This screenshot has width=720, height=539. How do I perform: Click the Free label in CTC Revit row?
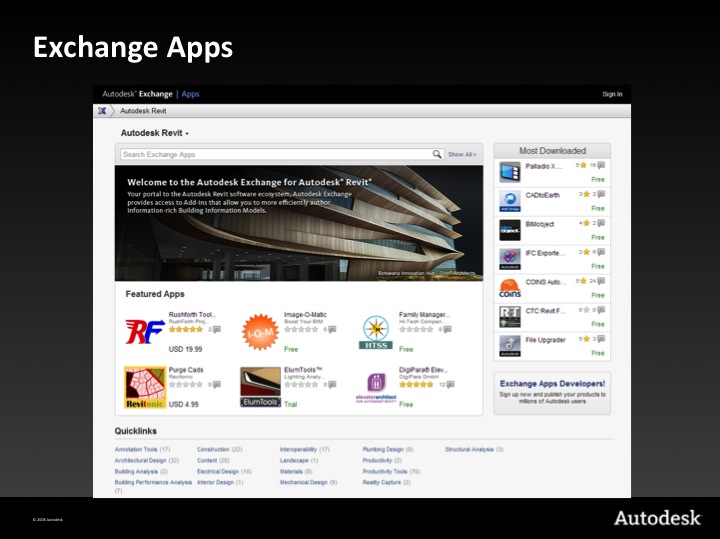click(598, 324)
